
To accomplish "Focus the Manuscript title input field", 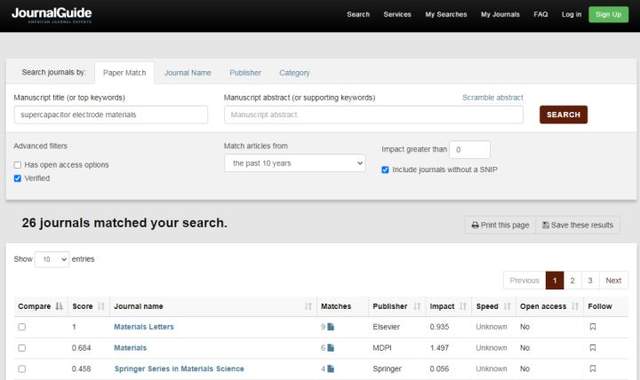I will click(x=111, y=115).
